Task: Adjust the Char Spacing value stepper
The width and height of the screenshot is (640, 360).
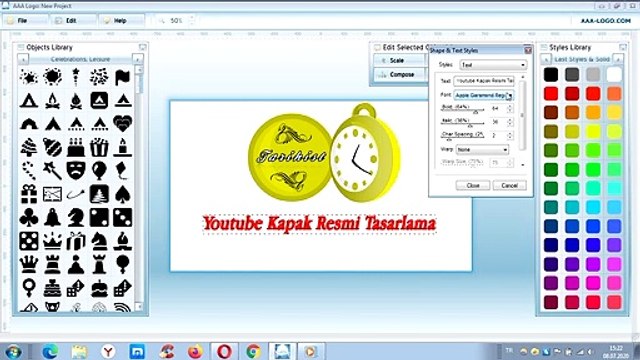Action: 509,136
